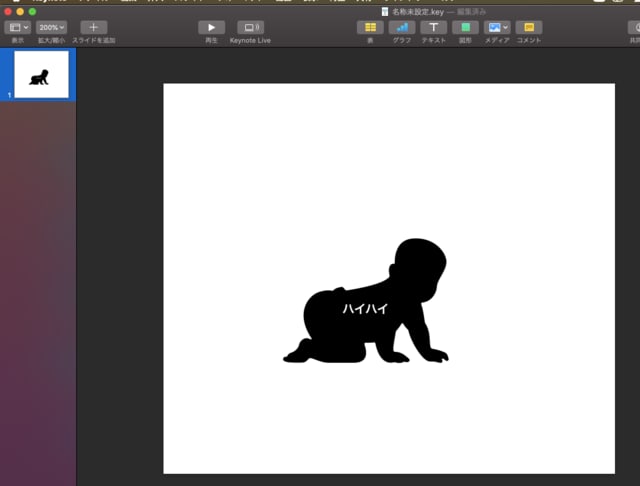
Task: Open the グラフ chart icon
Action: tap(402, 27)
